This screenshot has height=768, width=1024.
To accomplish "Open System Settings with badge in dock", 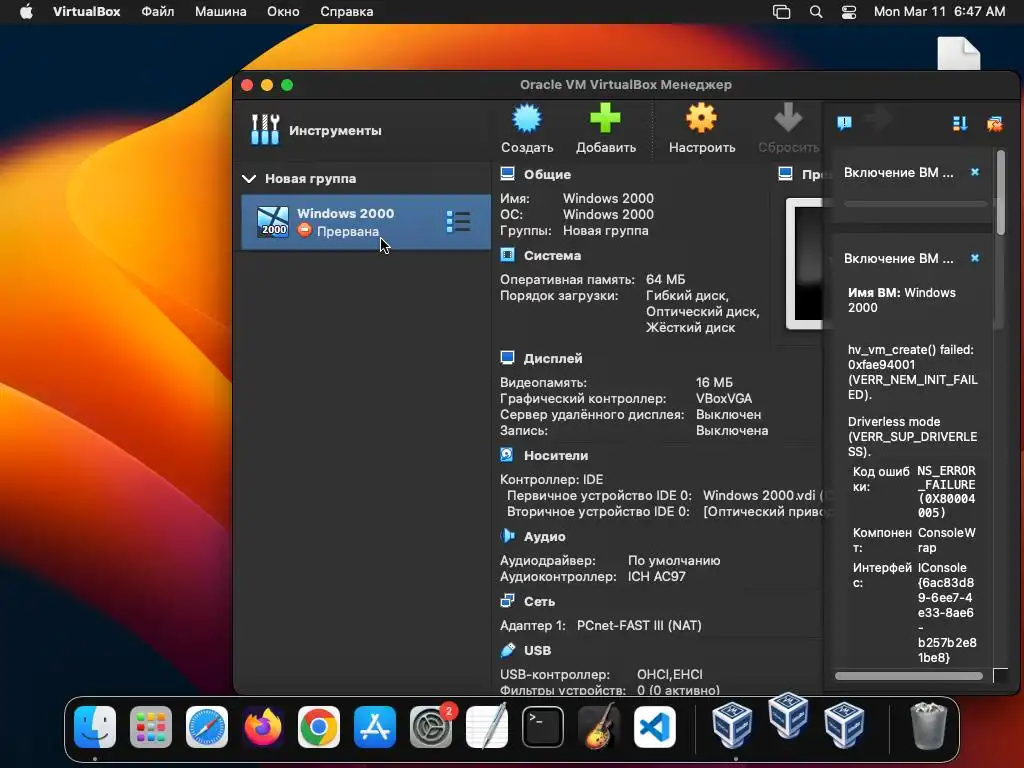I will pos(431,727).
